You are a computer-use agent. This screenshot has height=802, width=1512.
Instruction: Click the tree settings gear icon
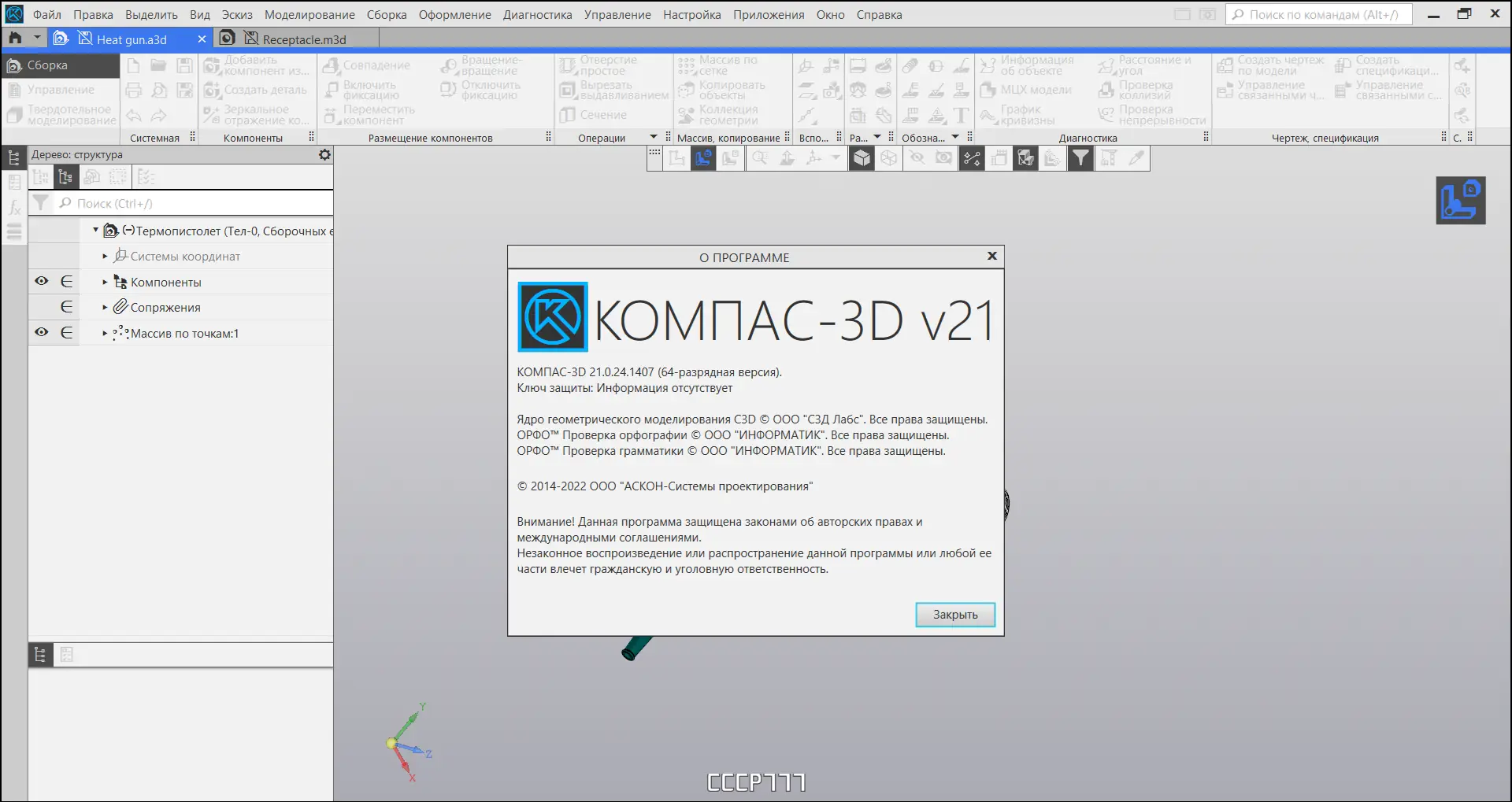[324, 155]
